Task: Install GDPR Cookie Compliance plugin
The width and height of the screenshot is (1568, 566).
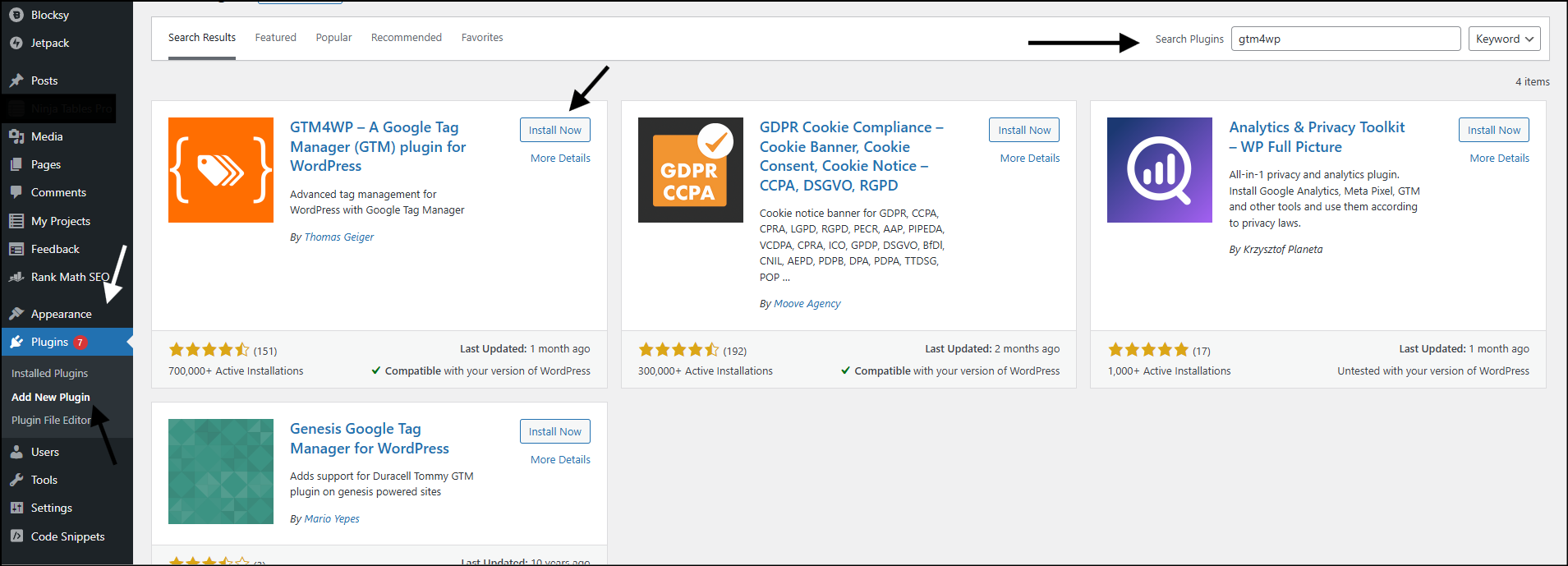Action: tap(1024, 130)
